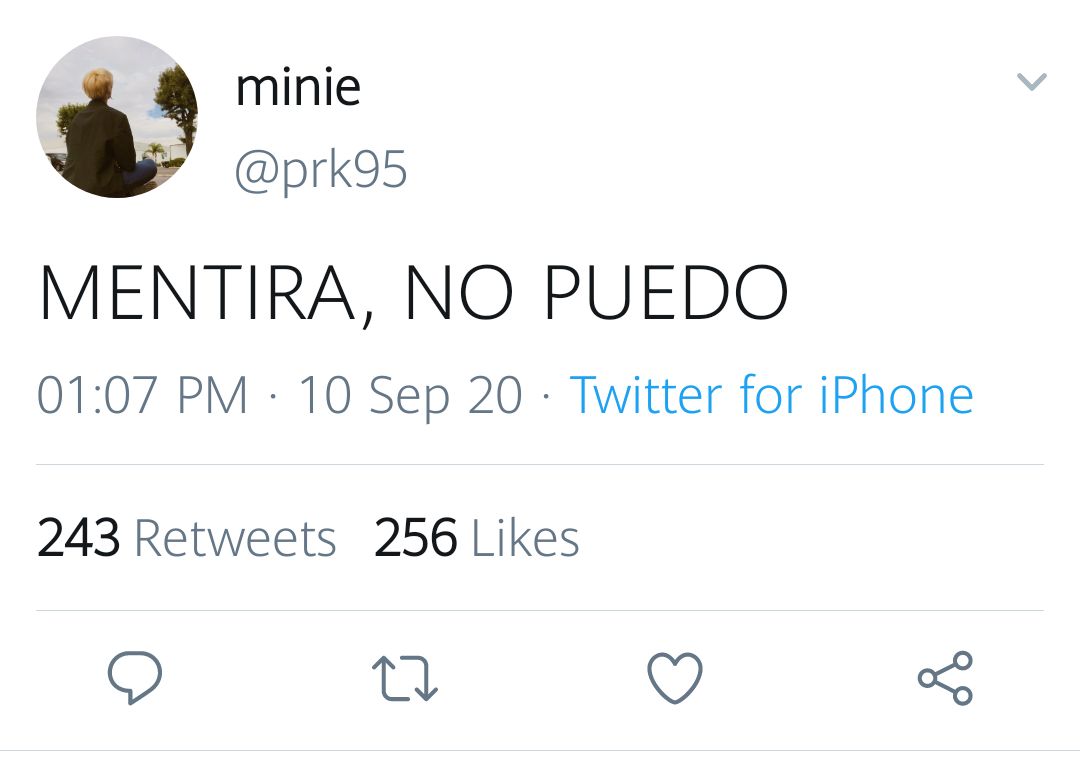This screenshot has width=1080, height=757.
Task: Open minie's profile picture
Action: (x=117, y=117)
